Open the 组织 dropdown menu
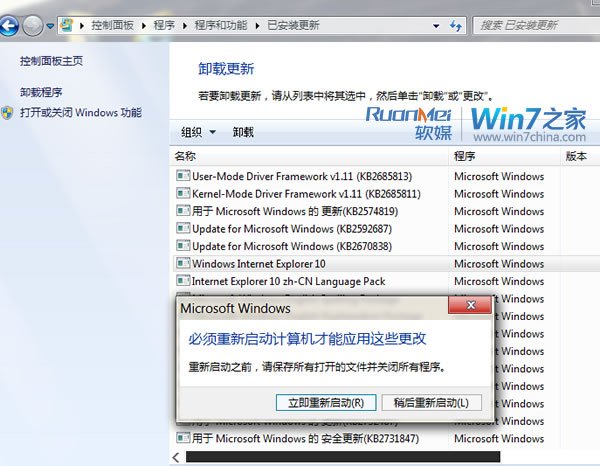 [198, 132]
